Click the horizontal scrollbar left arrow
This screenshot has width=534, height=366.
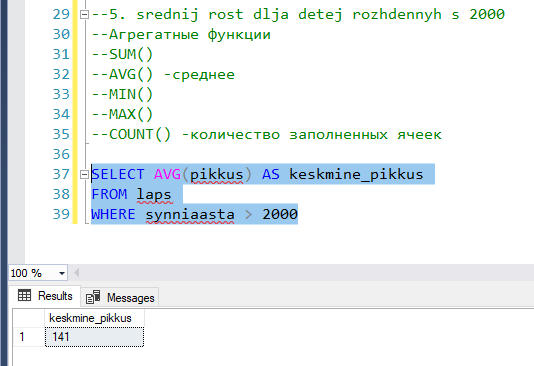pos(76,273)
